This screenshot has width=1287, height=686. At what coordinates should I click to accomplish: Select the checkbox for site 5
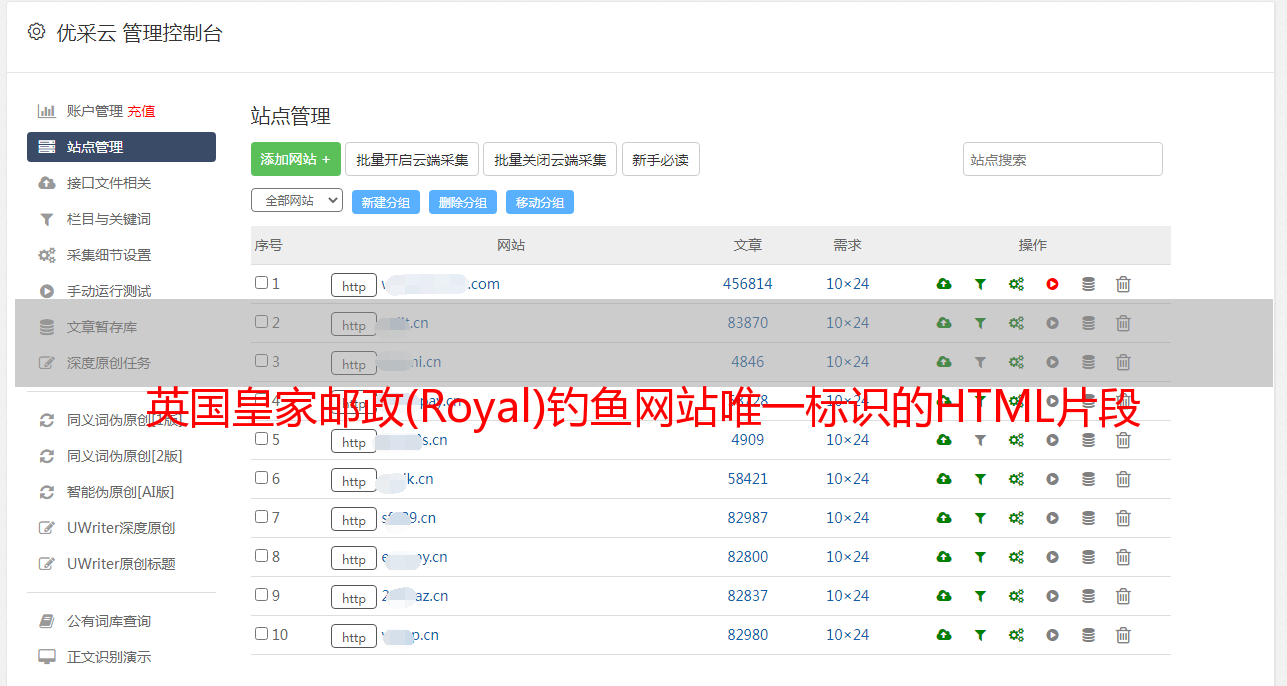point(261,439)
